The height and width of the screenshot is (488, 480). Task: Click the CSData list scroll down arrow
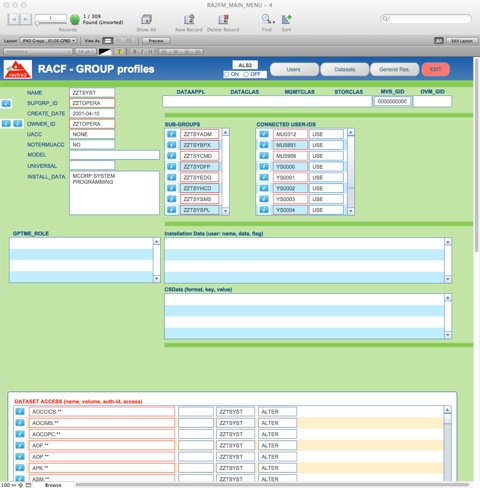(x=448, y=335)
